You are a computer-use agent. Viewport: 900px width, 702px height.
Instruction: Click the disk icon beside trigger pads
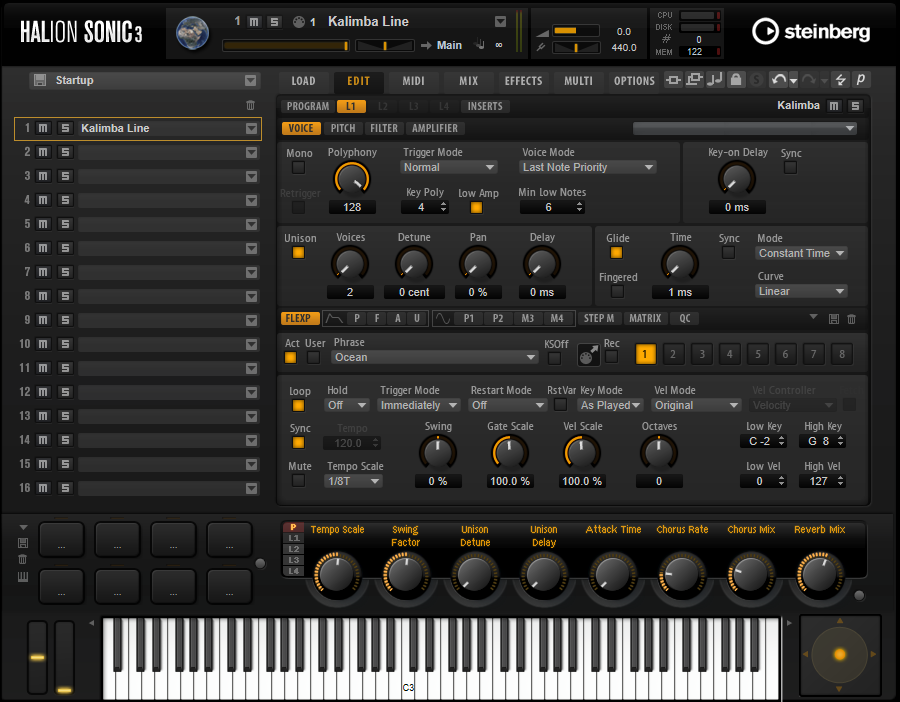[23, 543]
